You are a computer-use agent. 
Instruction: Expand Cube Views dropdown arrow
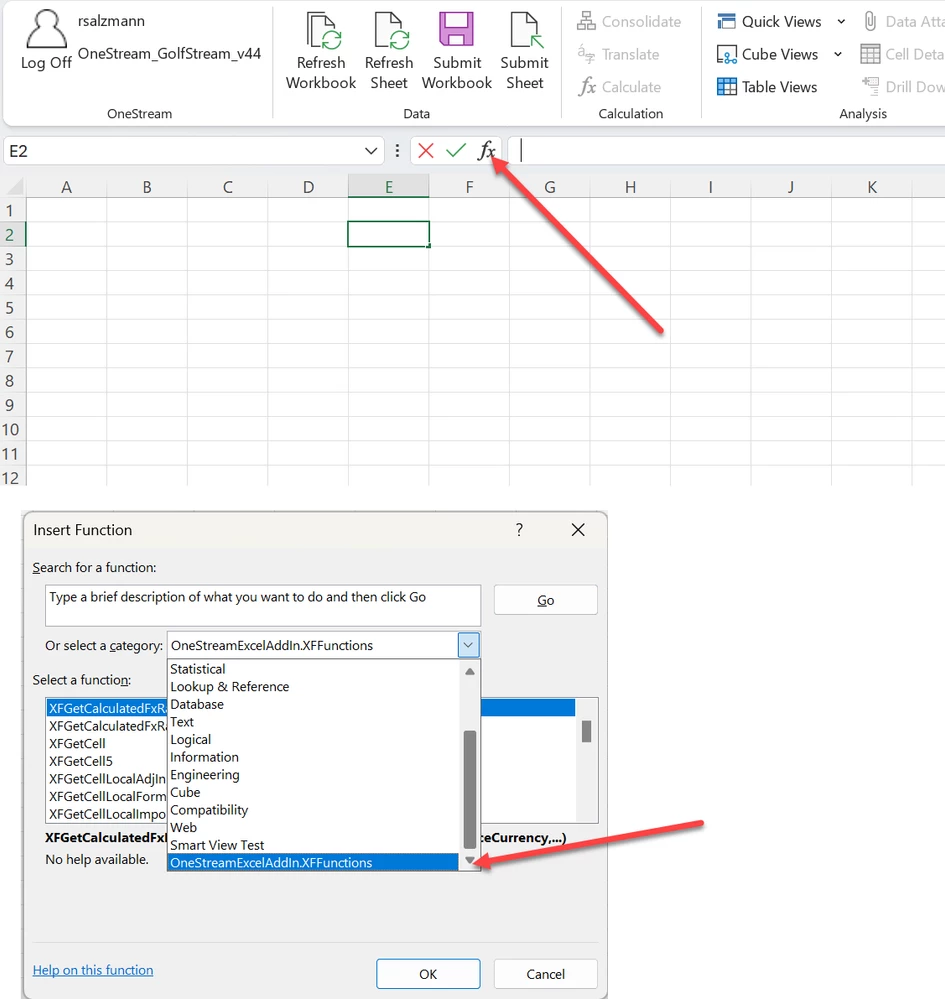pyautogui.click(x=838, y=54)
